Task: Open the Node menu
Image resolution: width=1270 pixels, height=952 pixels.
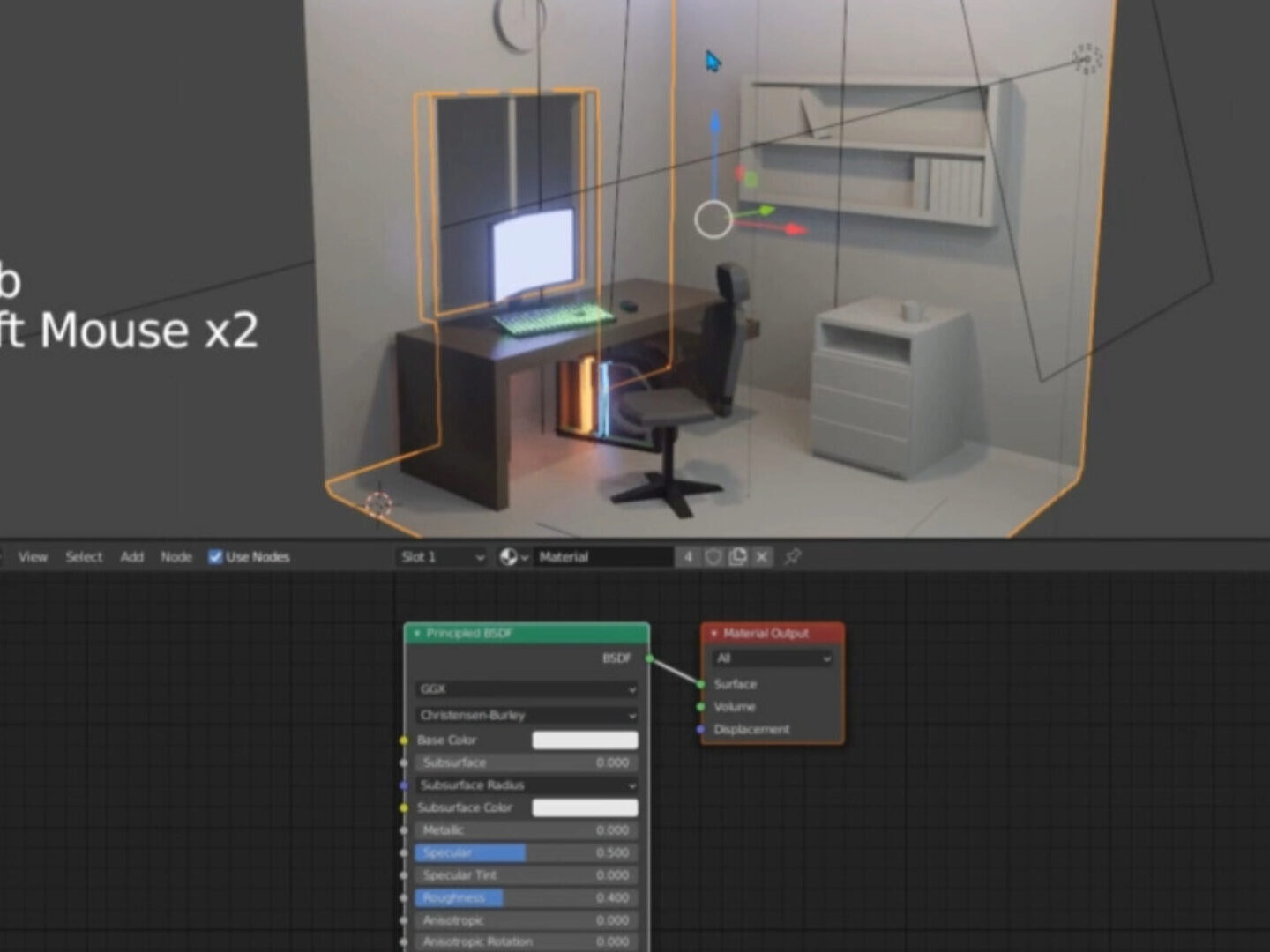Action: (176, 557)
